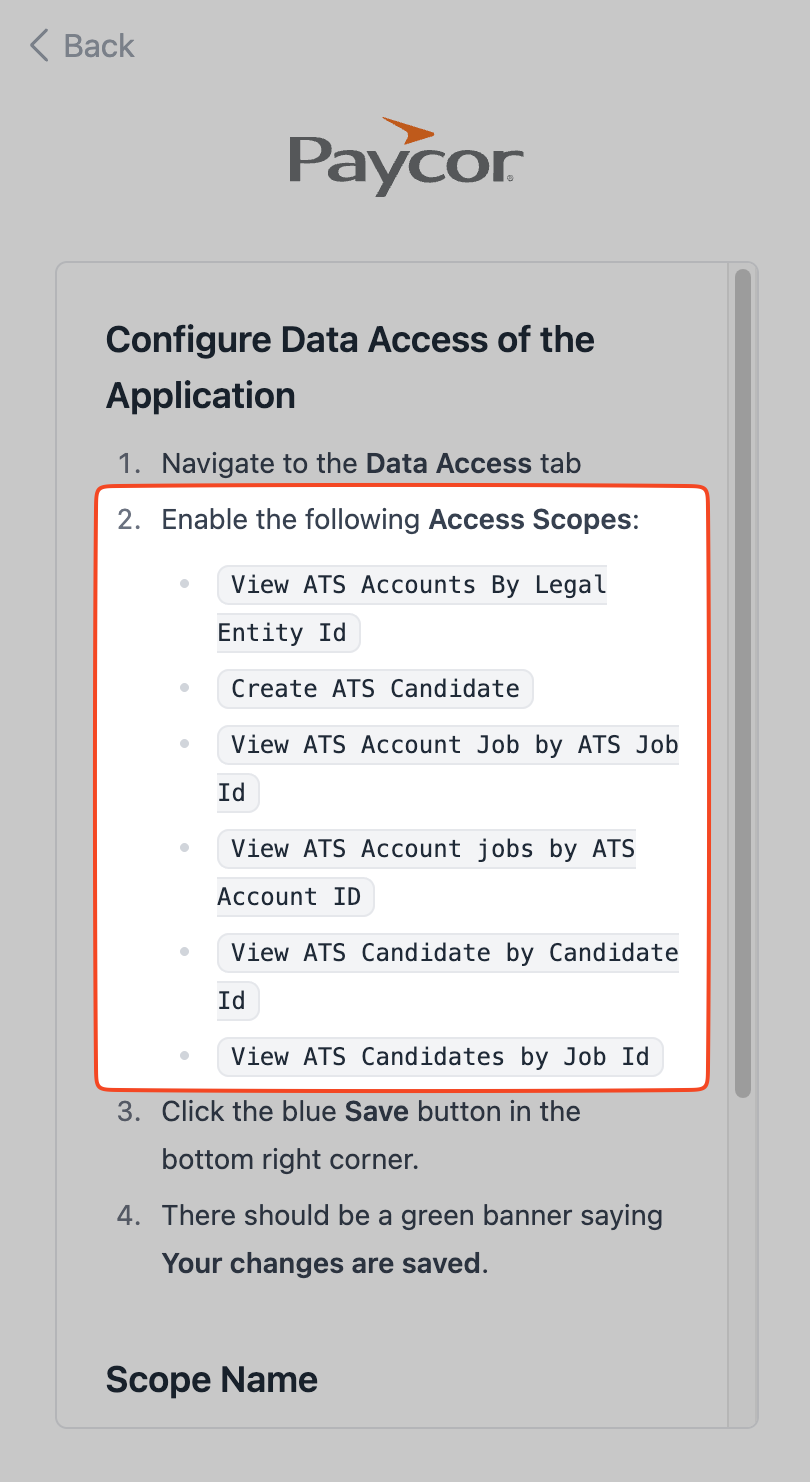This screenshot has width=810, height=1482.
Task: Click the Scope Name heading
Action: click(x=212, y=1380)
